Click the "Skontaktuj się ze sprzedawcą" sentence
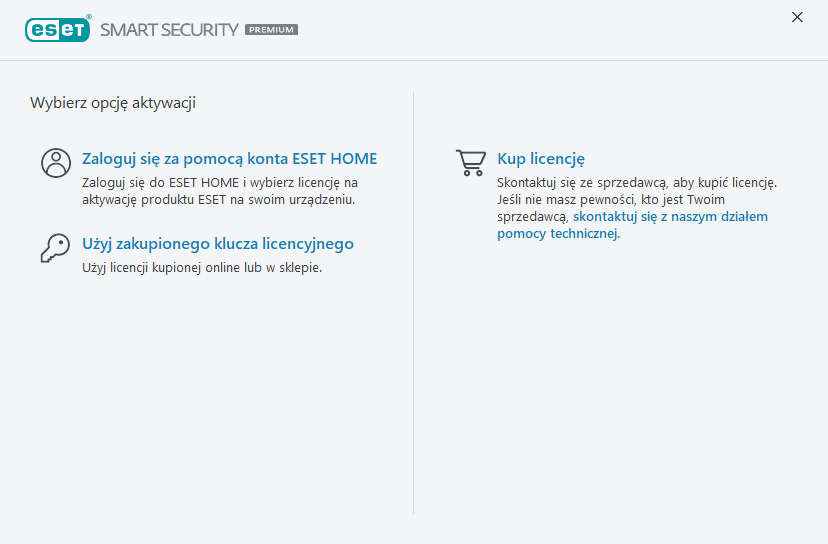This screenshot has height=544, width=828. pyautogui.click(x=636, y=183)
